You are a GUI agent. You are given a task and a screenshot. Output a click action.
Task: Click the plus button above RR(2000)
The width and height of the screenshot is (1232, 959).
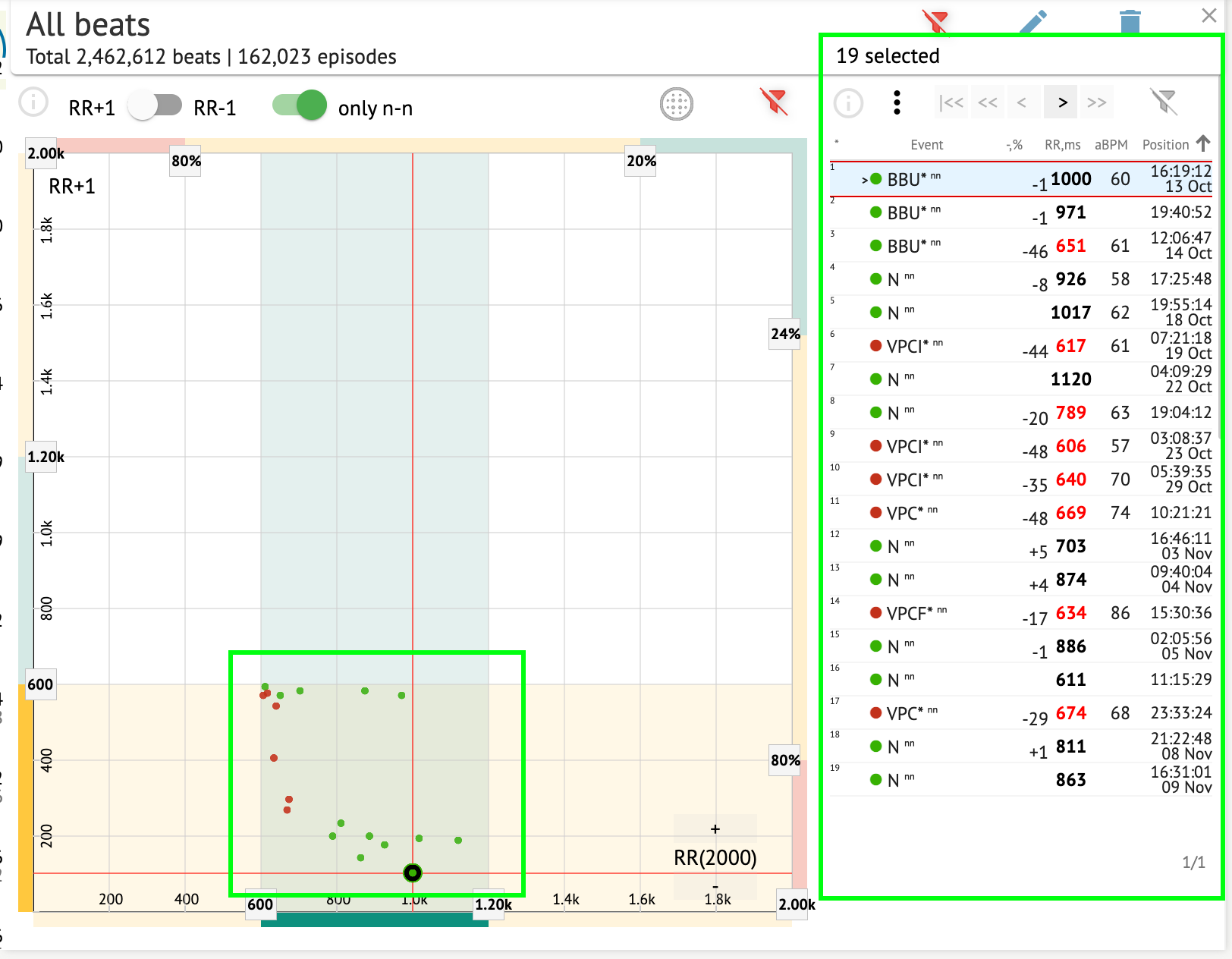point(715,829)
